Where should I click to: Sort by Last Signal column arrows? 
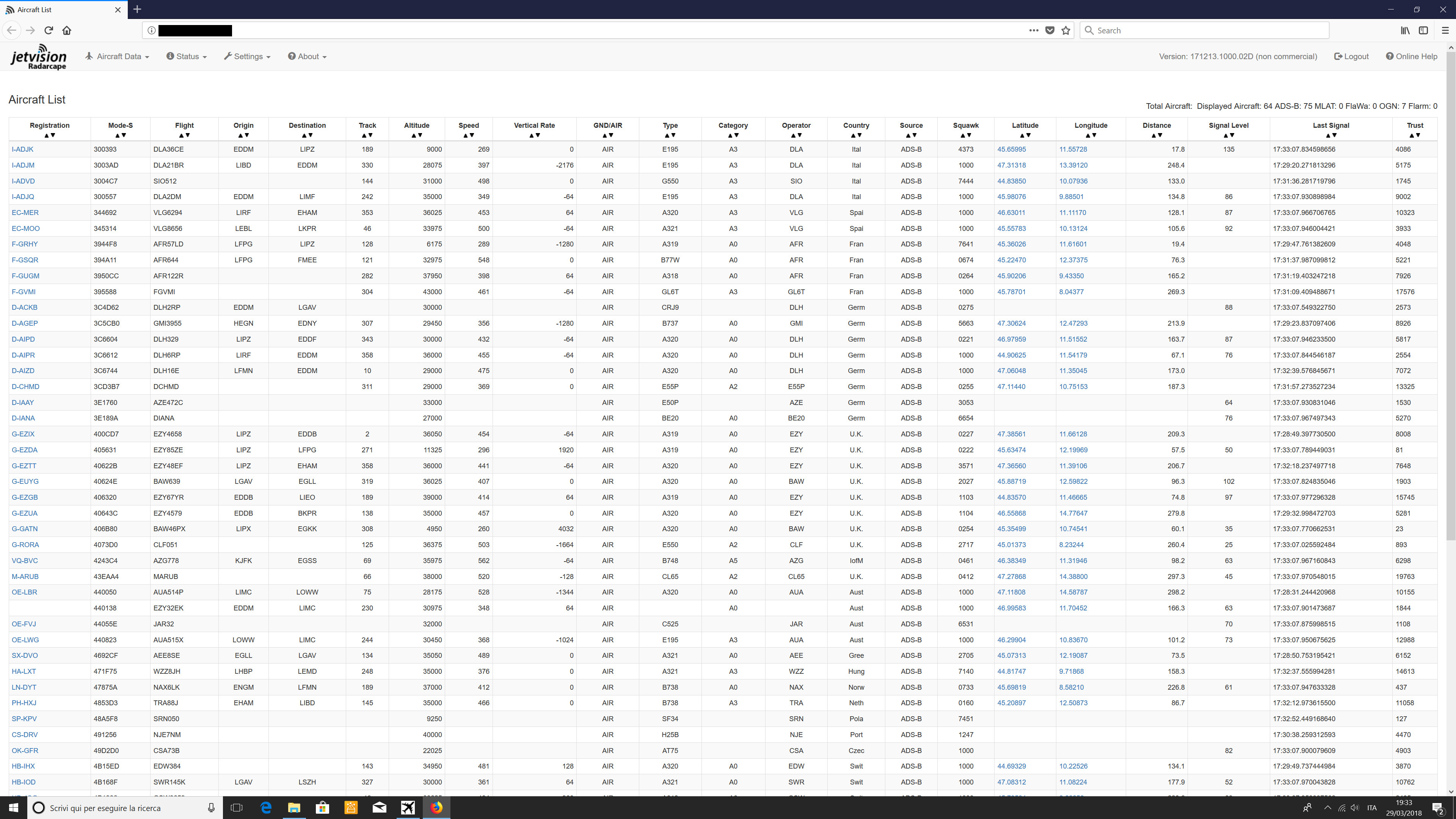(1331, 136)
